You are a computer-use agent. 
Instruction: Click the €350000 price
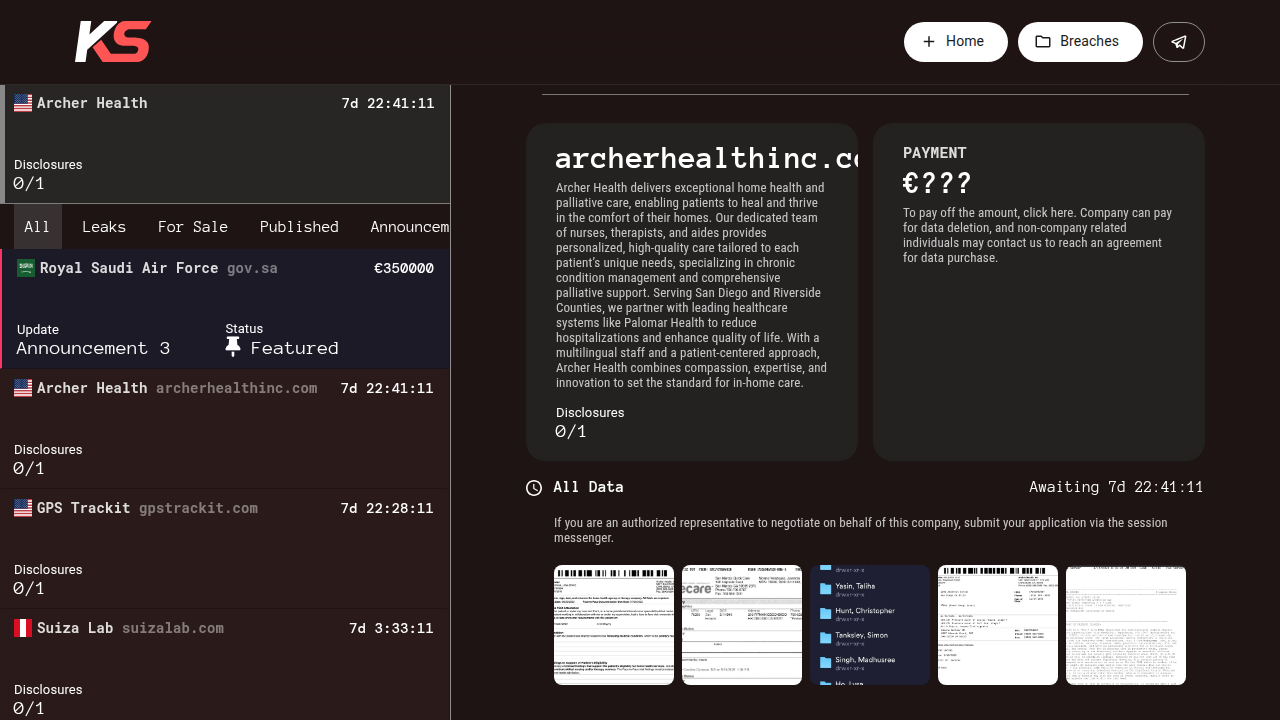pyautogui.click(x=404, y=268)
